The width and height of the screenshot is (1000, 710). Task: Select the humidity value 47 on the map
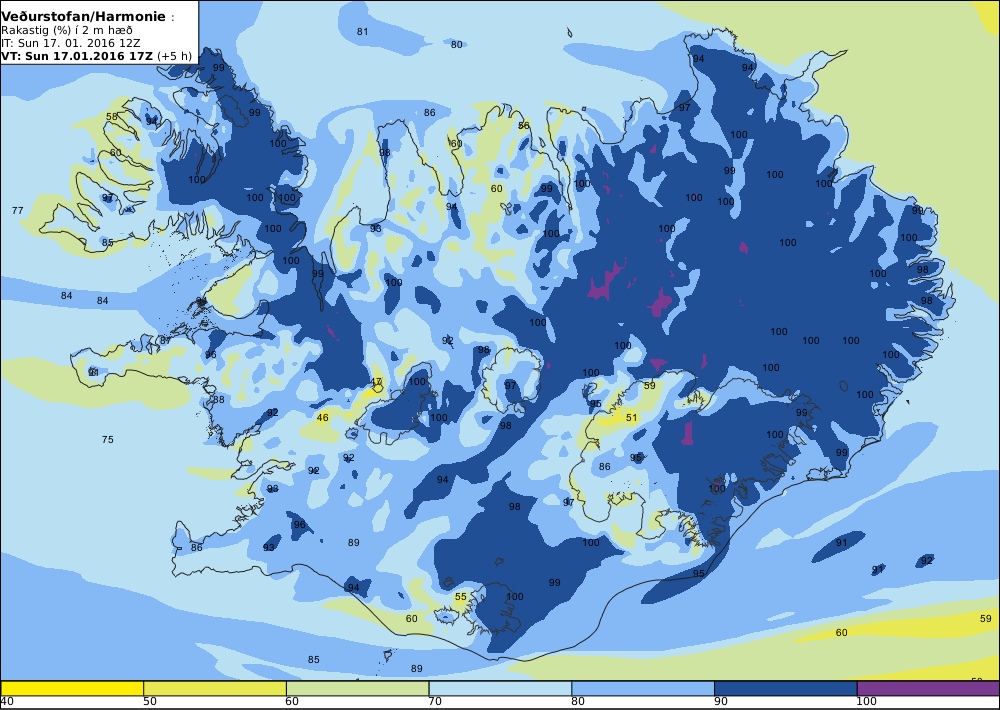[376, 382]
